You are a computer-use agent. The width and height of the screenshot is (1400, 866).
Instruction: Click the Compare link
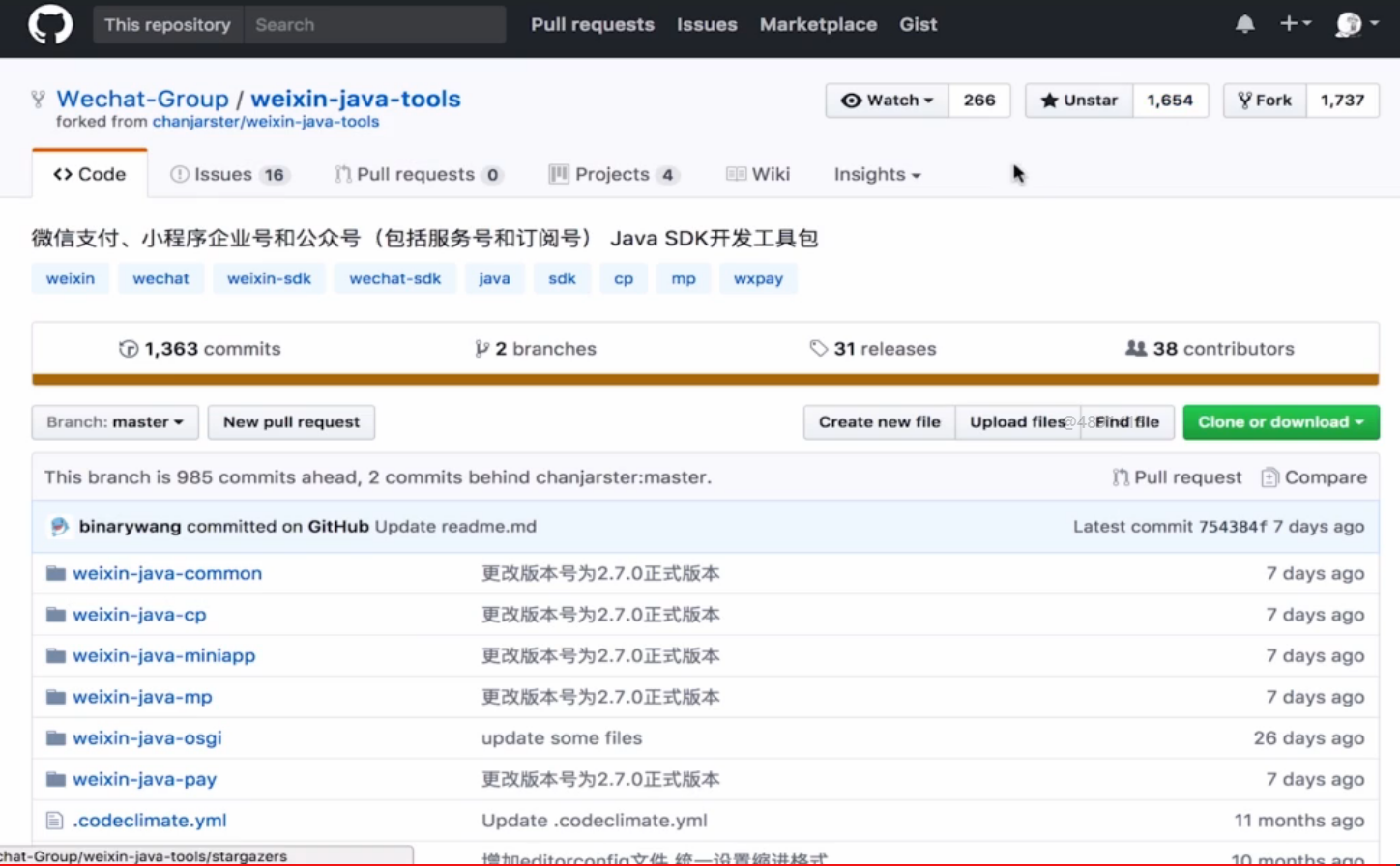pyautogui.click(x=1314, y=477)
